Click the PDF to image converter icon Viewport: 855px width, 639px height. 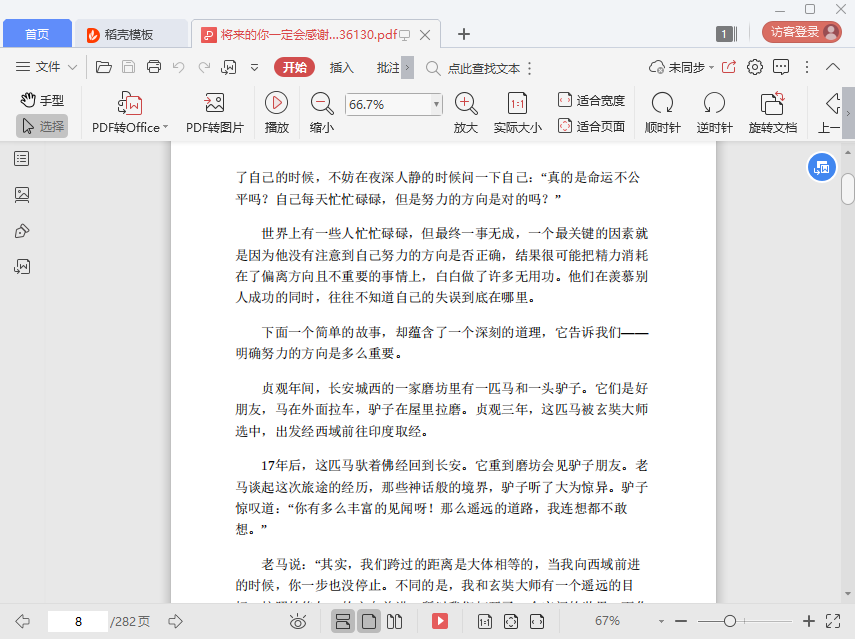214,103
